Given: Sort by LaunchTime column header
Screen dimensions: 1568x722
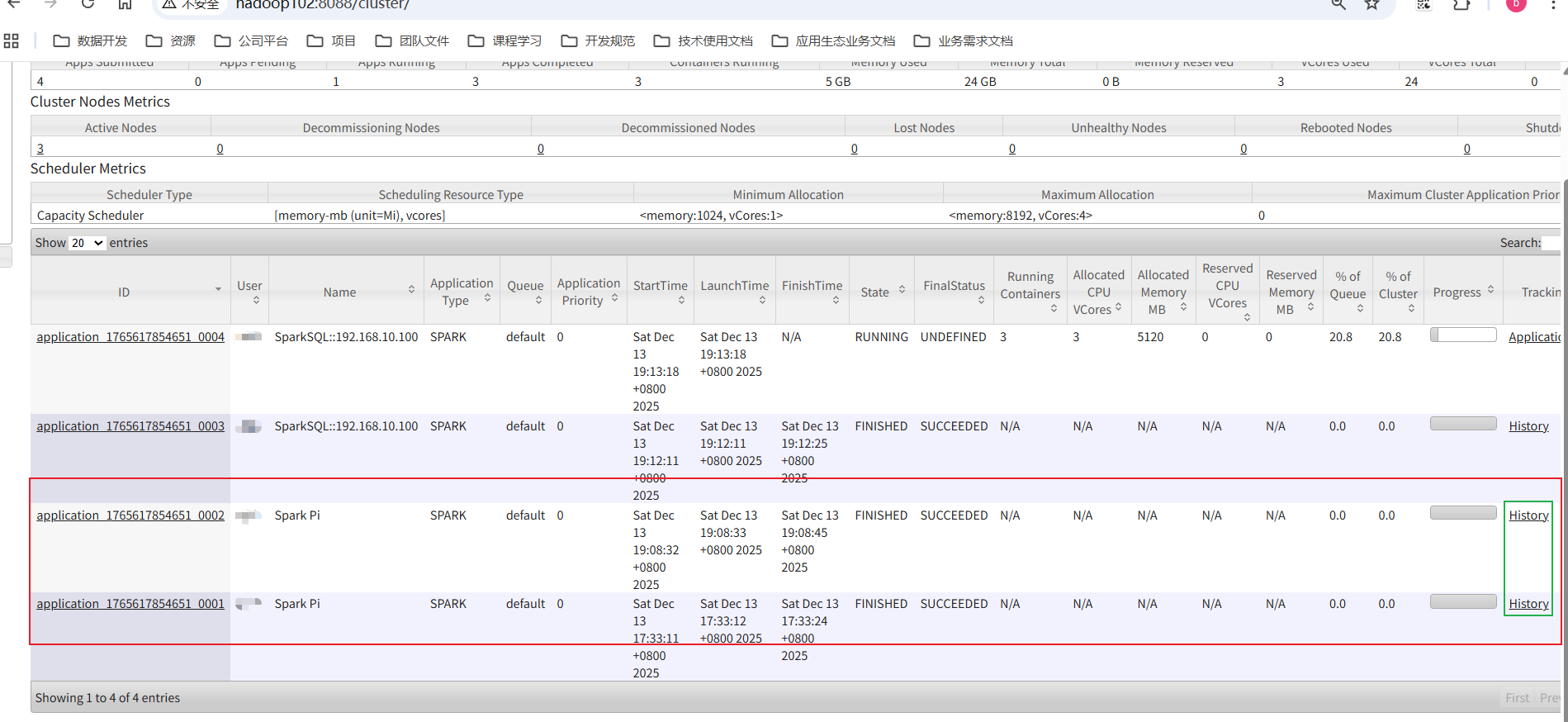Looking at the screenshot, I should 735,290.
